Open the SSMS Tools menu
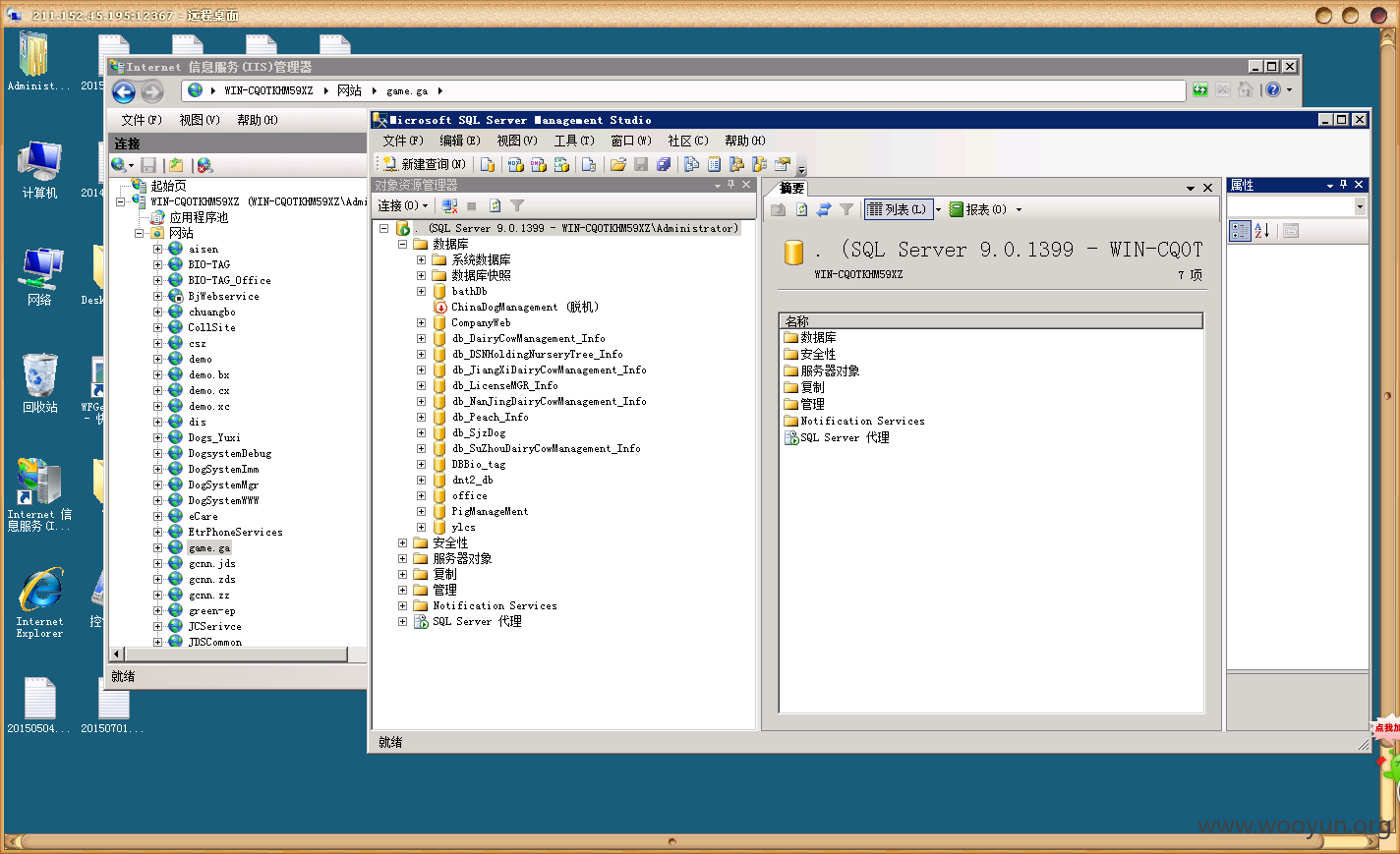Screen dimensions: 1400x854 pyautogui.click(x=574, y=141)
